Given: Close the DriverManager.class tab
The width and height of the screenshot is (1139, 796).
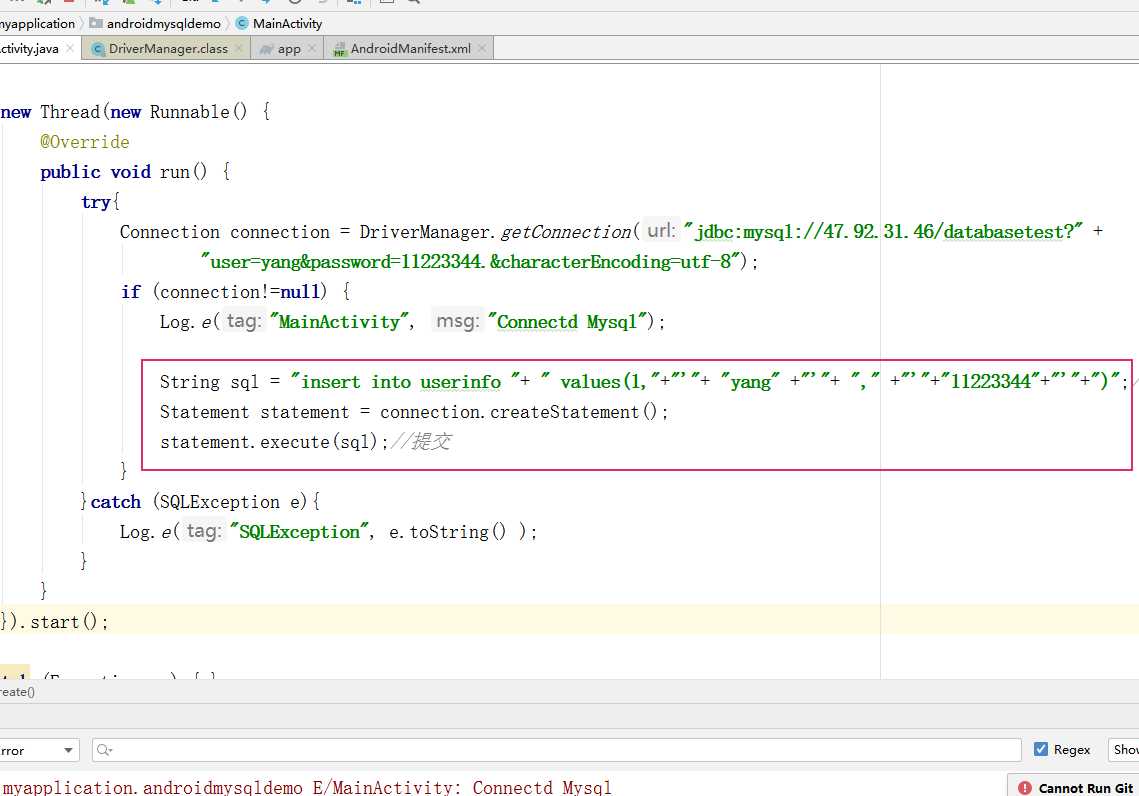Looking at the screenshot, I should pyautogui.click(x=239, y=48).
